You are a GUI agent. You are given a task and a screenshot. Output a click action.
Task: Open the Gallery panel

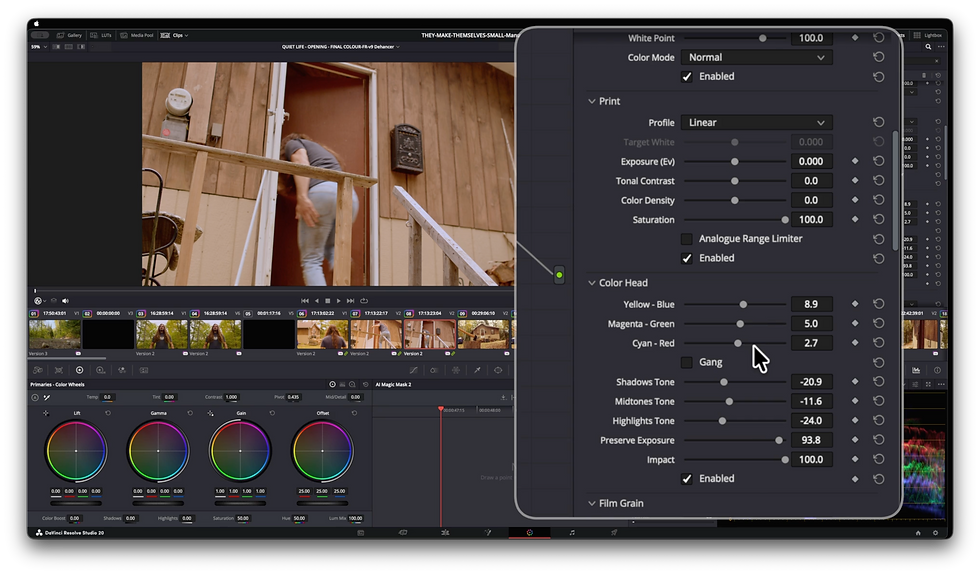coord(69,36)
